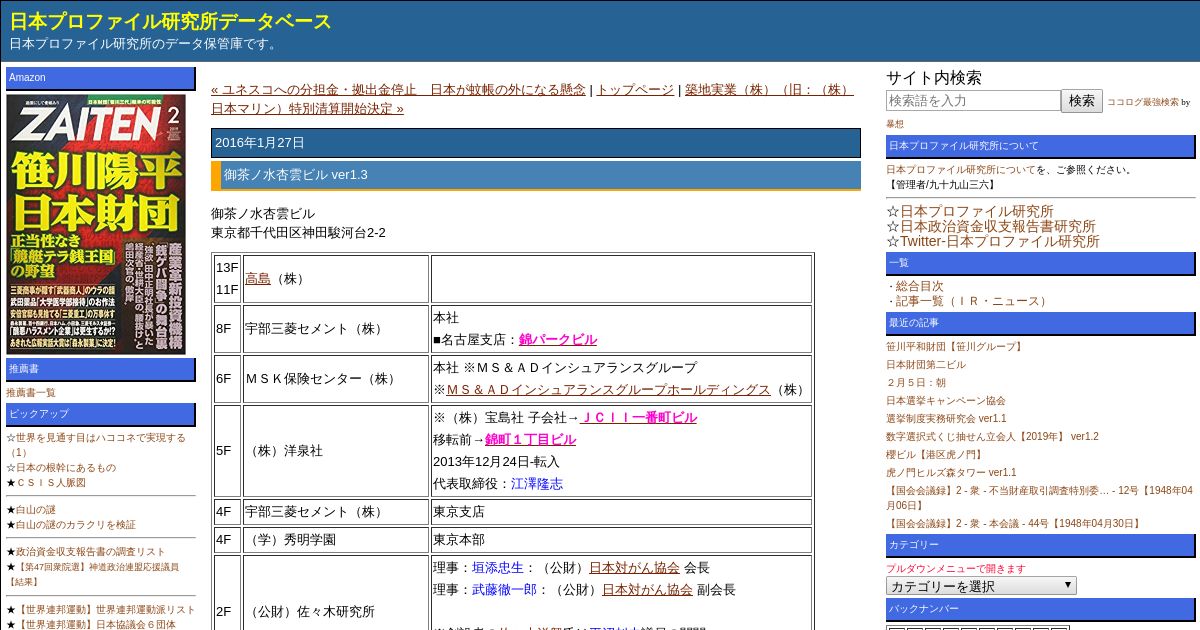Open recent article 数字選択式くじ抽せん立会人【2019年】

pos(992,436)
